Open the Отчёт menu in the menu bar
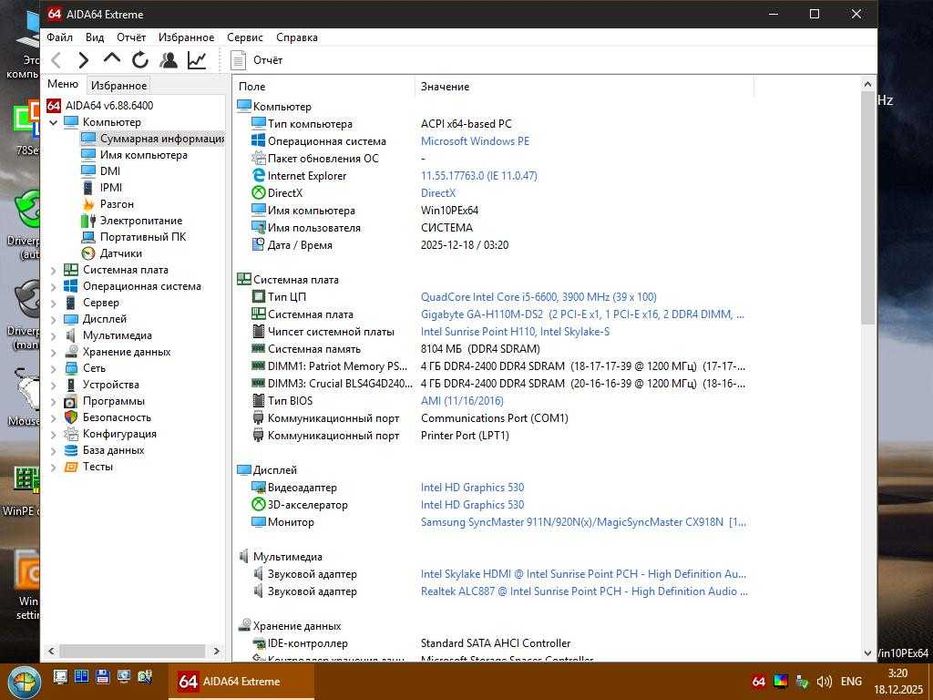Screen dimensions: 933x700 pos(131,37)
